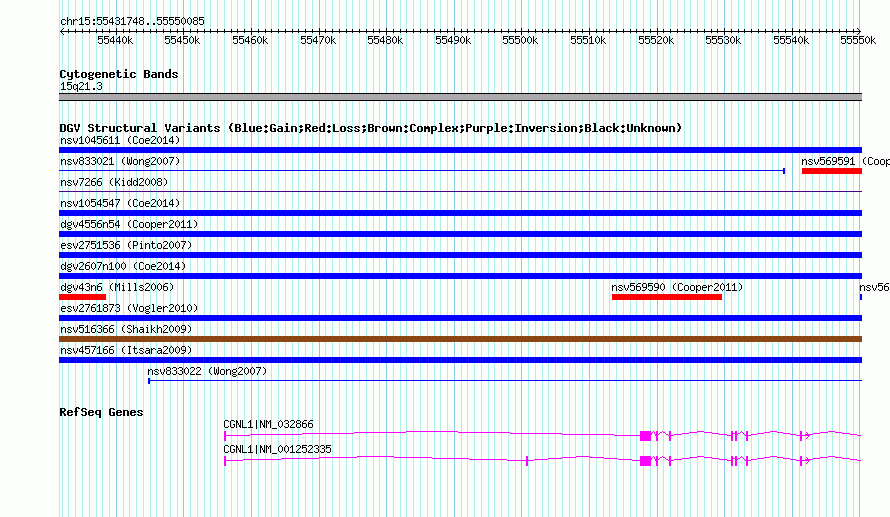Select the esv2751536 (Pinto2007) label
Screen dimensions: 890x517
point(126,245)
